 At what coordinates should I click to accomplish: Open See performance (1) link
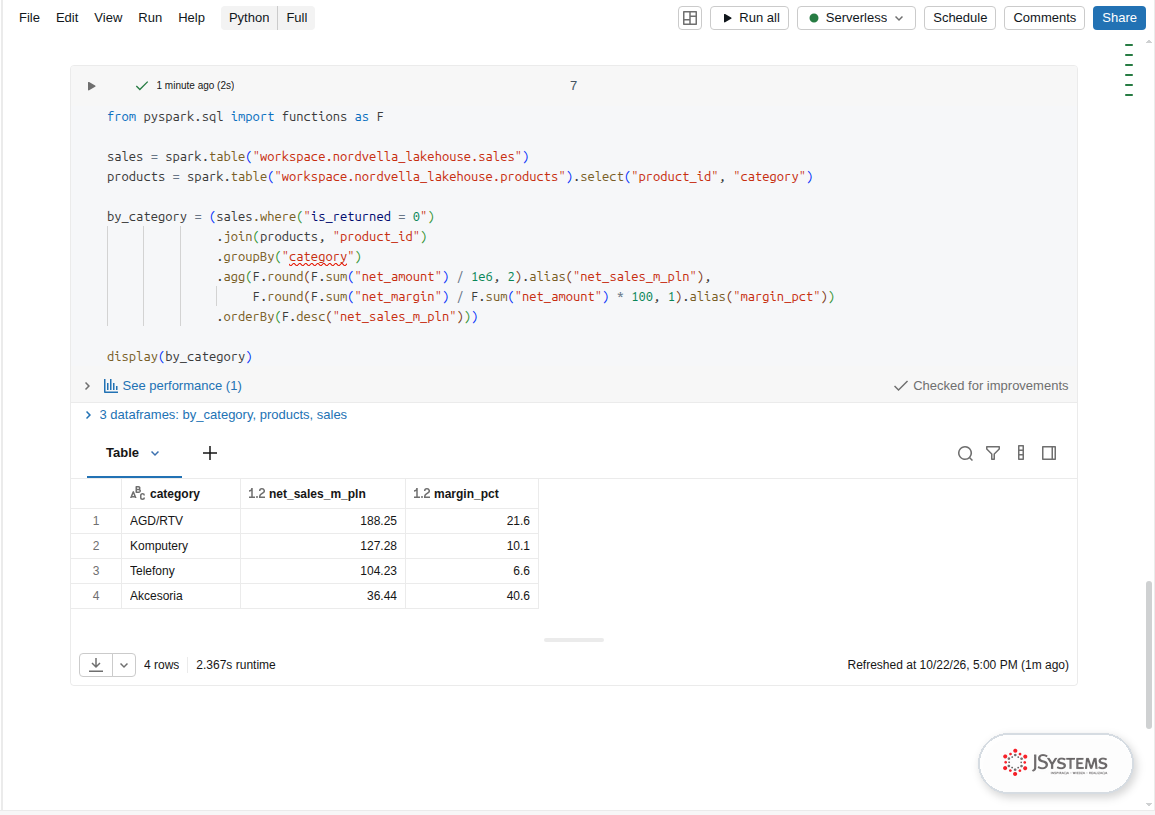pyautogui.click(x=182, y=385)
